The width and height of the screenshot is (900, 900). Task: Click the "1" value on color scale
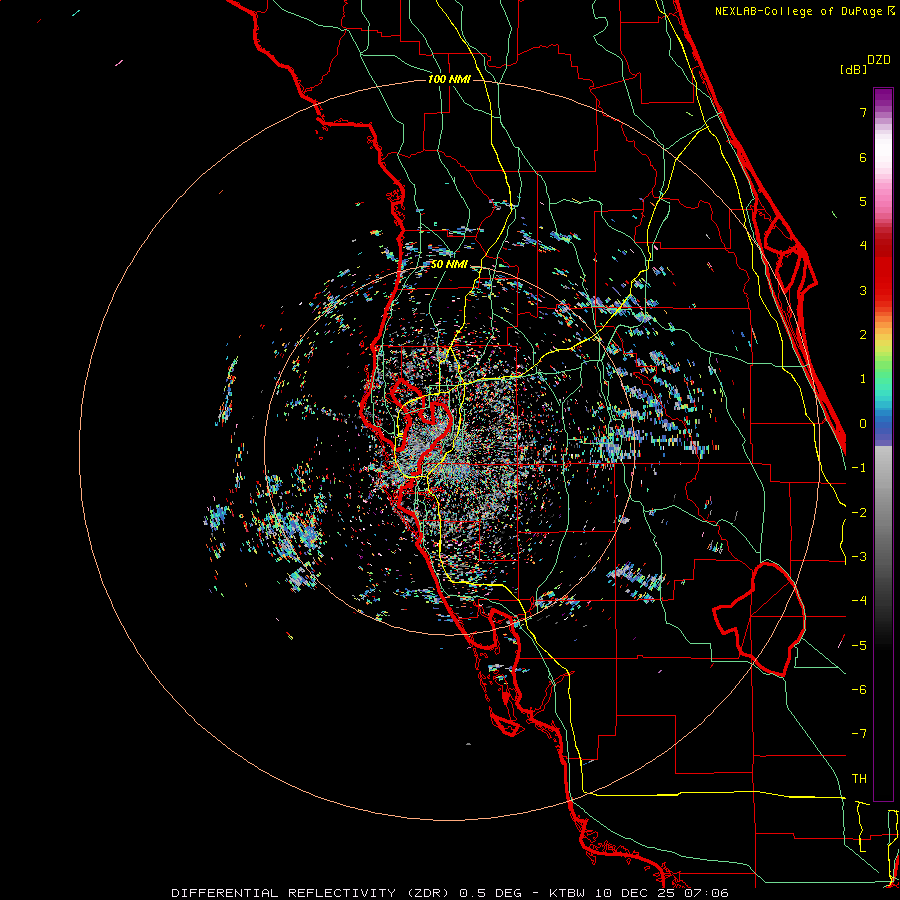863,379
